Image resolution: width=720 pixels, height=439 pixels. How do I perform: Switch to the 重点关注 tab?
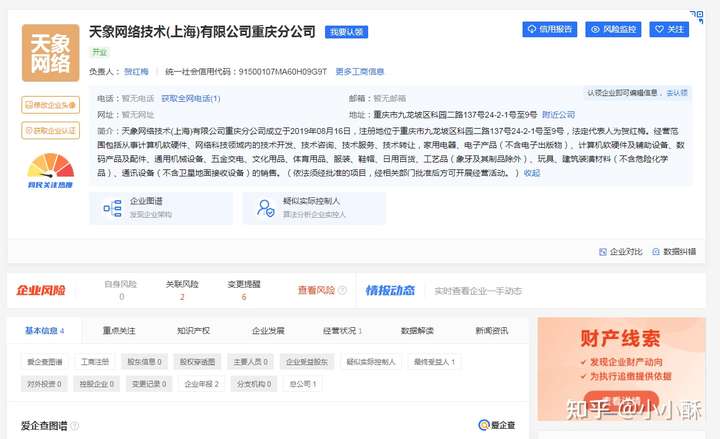tap(119, 331)
